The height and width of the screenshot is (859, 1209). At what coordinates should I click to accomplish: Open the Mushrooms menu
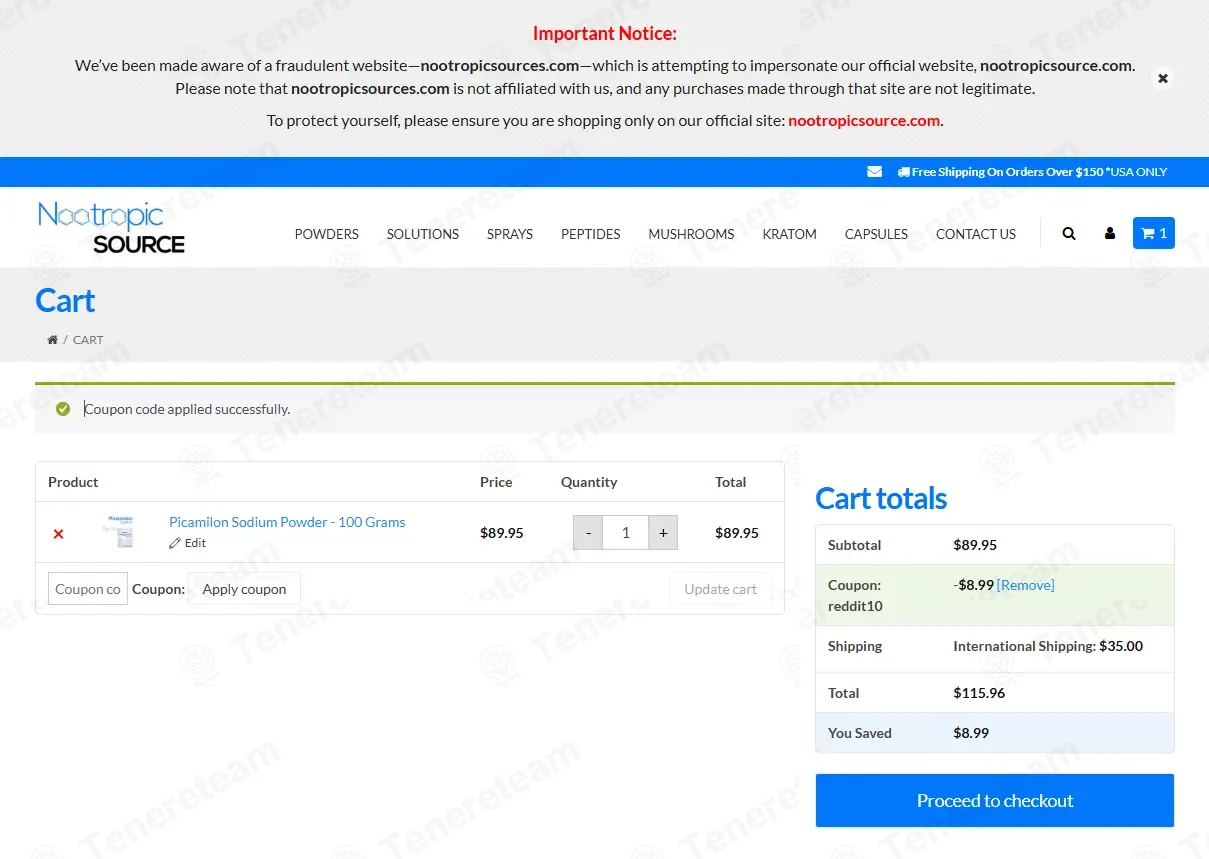click(x=691, y=234)
